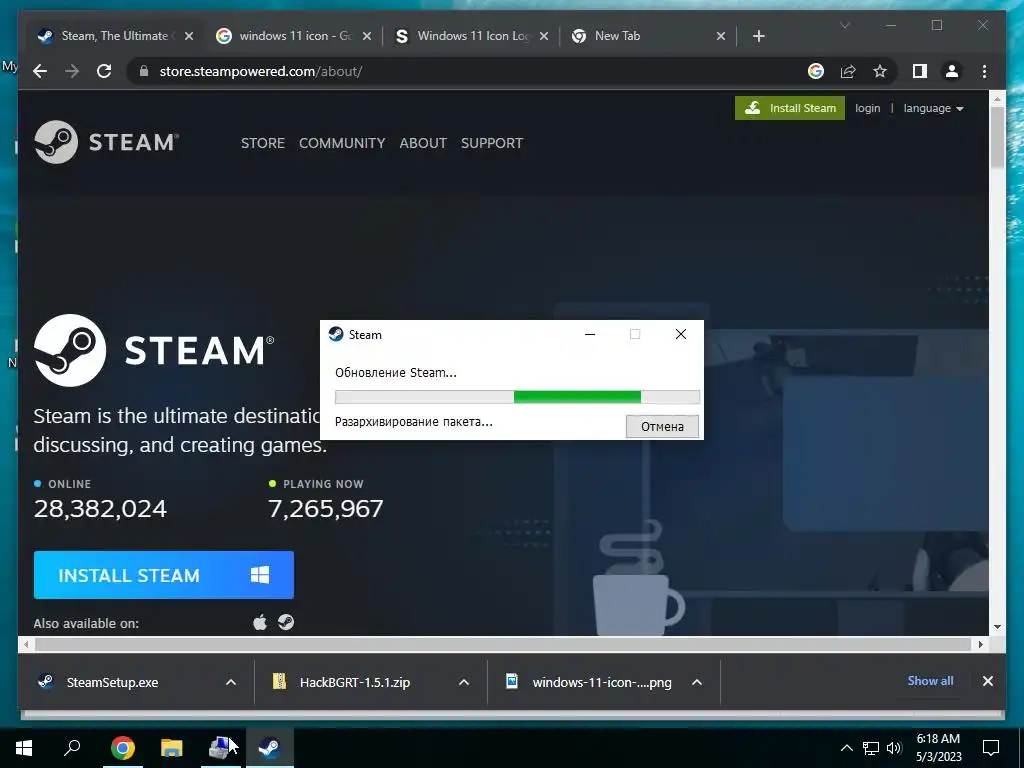Viewport: 1024px width, 768px height.
Task: Reload the Steam about page
Action: coord(104,71)
